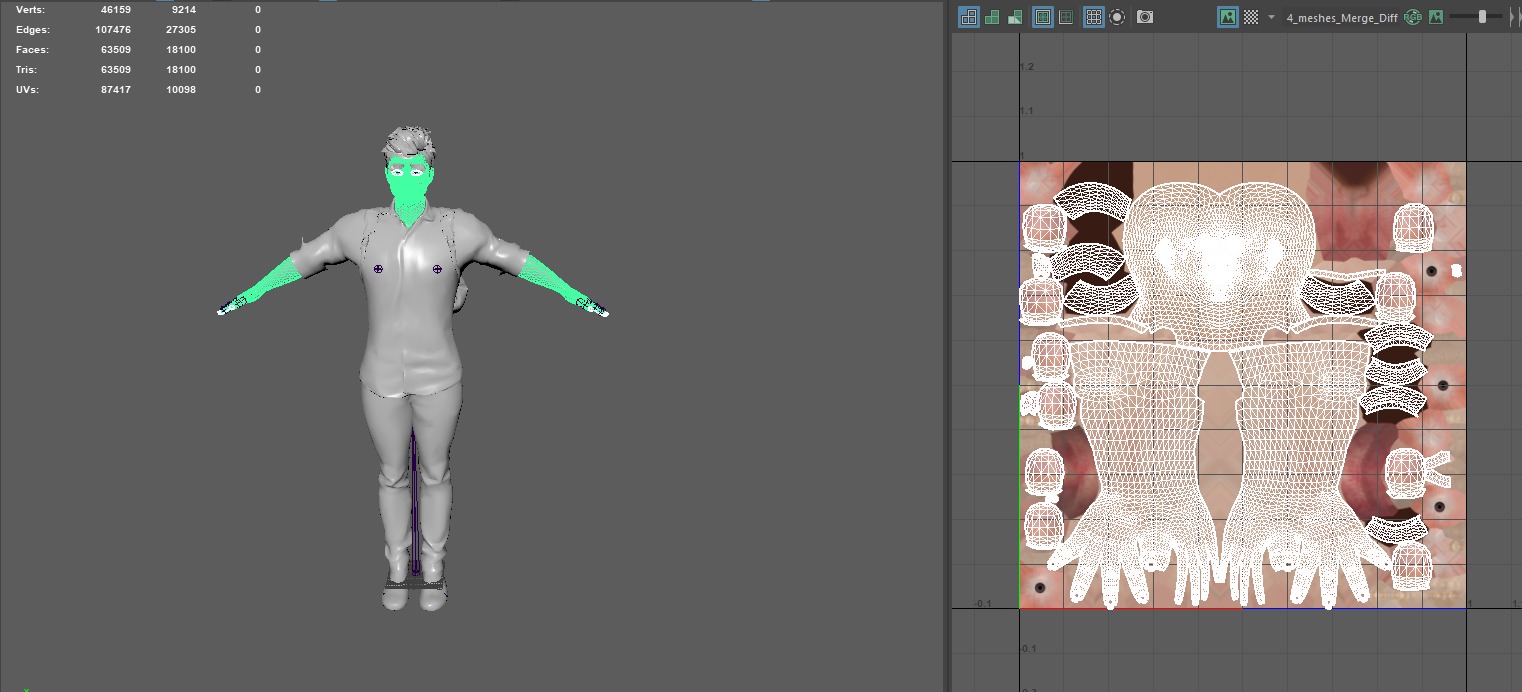1522x692 pixels.
Task: Click the UVs count 87417
Action: pos(116,90)
